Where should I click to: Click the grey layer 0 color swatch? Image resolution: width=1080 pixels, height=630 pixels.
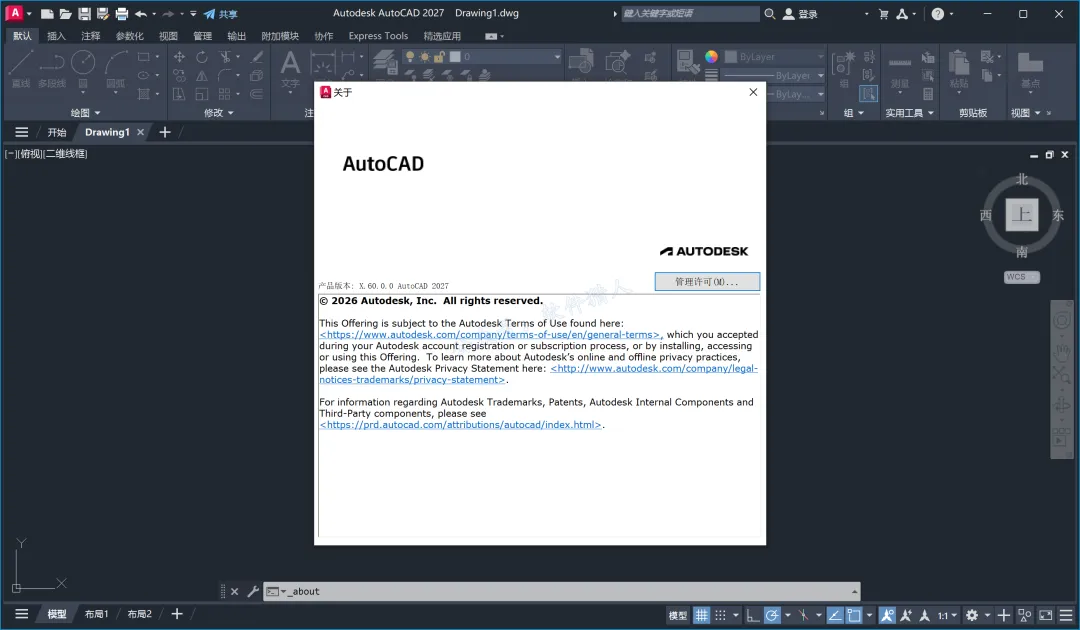tap(455, 56)
